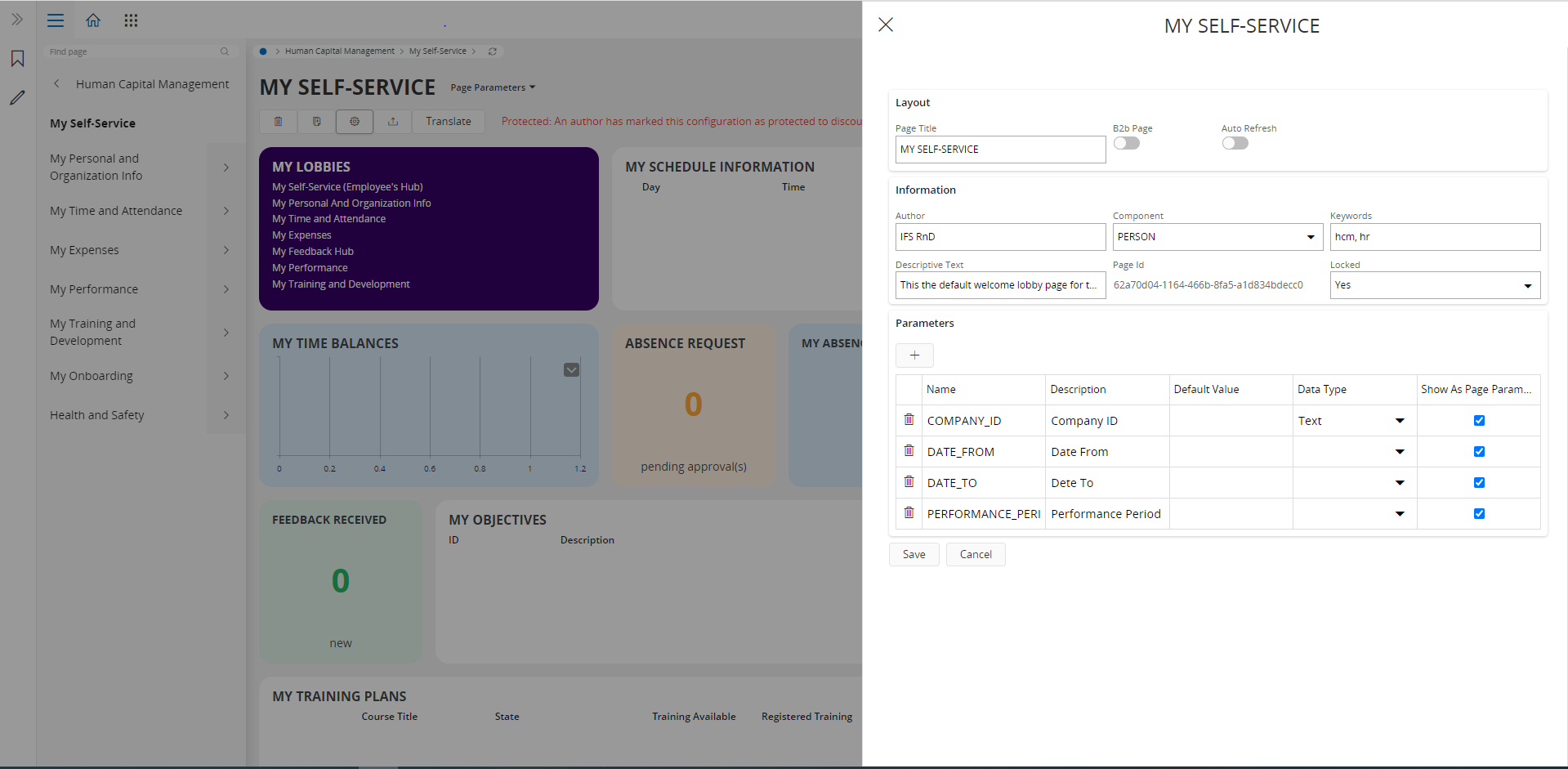
Task: Open the apps grid launcher icon
Action: (x=131, y=20)
